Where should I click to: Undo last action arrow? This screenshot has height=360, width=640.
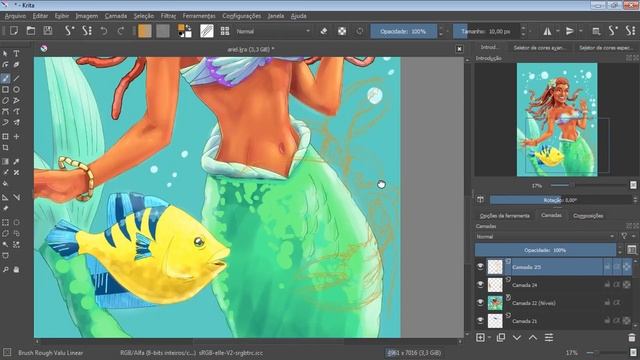(104, 31)
